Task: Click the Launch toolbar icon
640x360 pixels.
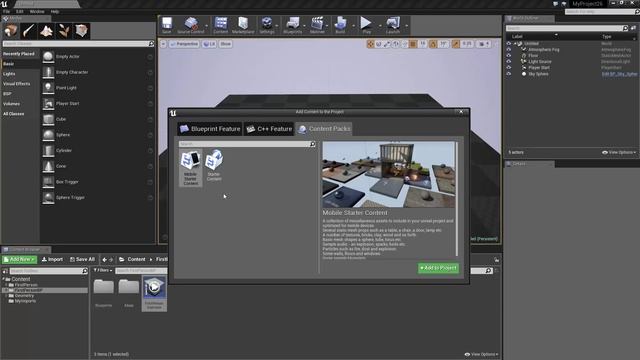Action: pyautogui.click(x=393, y=24)
